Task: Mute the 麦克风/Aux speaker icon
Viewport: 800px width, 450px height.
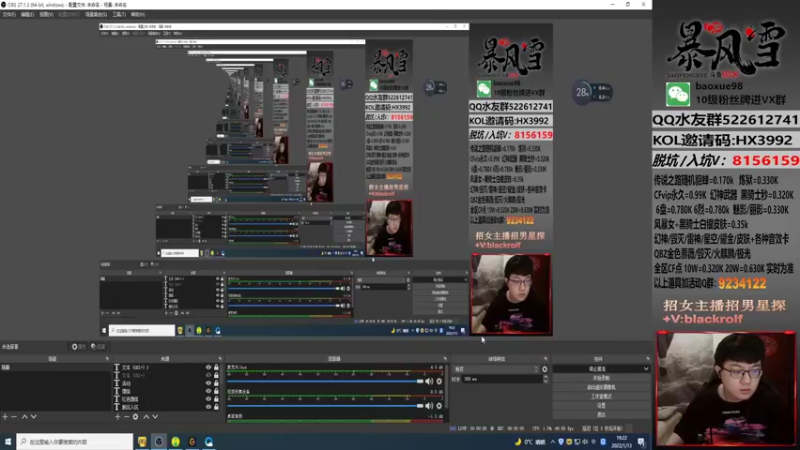Action: [x=429, y=381]
